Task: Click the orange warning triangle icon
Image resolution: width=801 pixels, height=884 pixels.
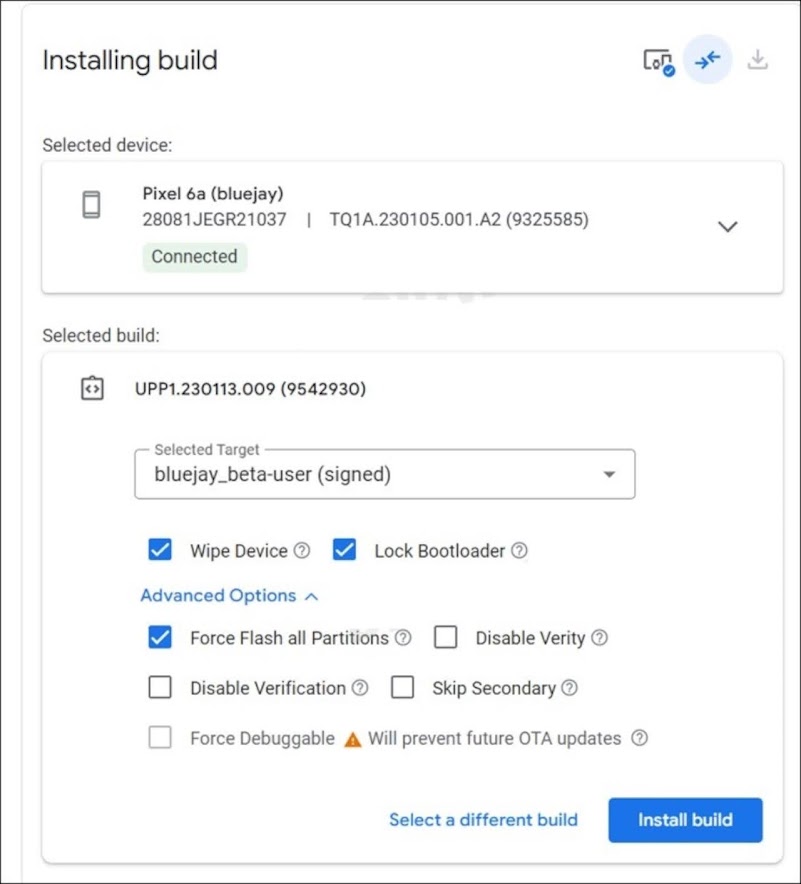Action: (352, 739)
